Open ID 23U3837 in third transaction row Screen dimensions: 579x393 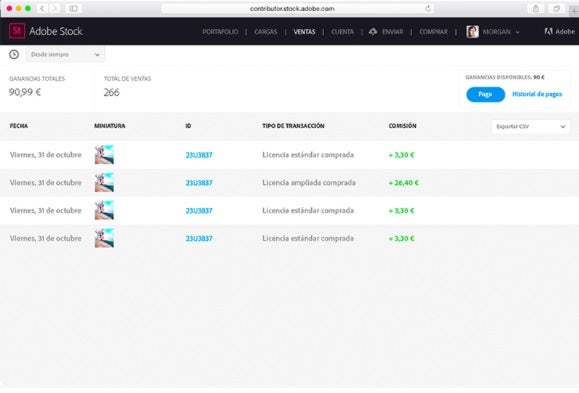point(199,211)
